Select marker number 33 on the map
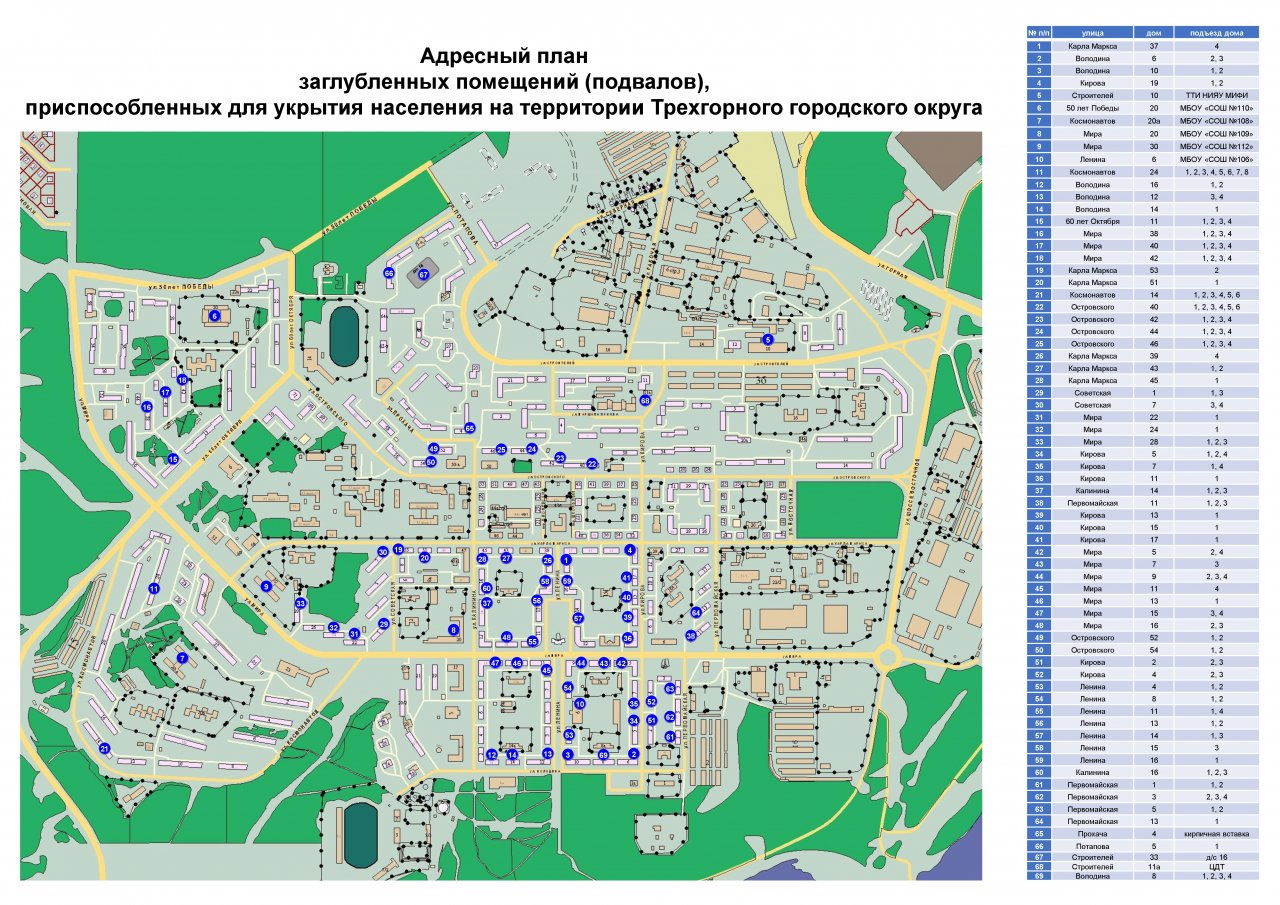Screen dimensions: 1280x905 [300, 604]
